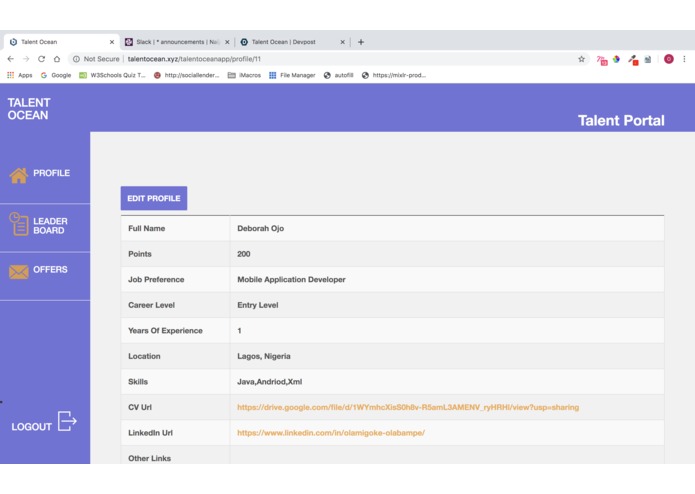
Task: Open the autofill bookmark
Action: [339, 75]
